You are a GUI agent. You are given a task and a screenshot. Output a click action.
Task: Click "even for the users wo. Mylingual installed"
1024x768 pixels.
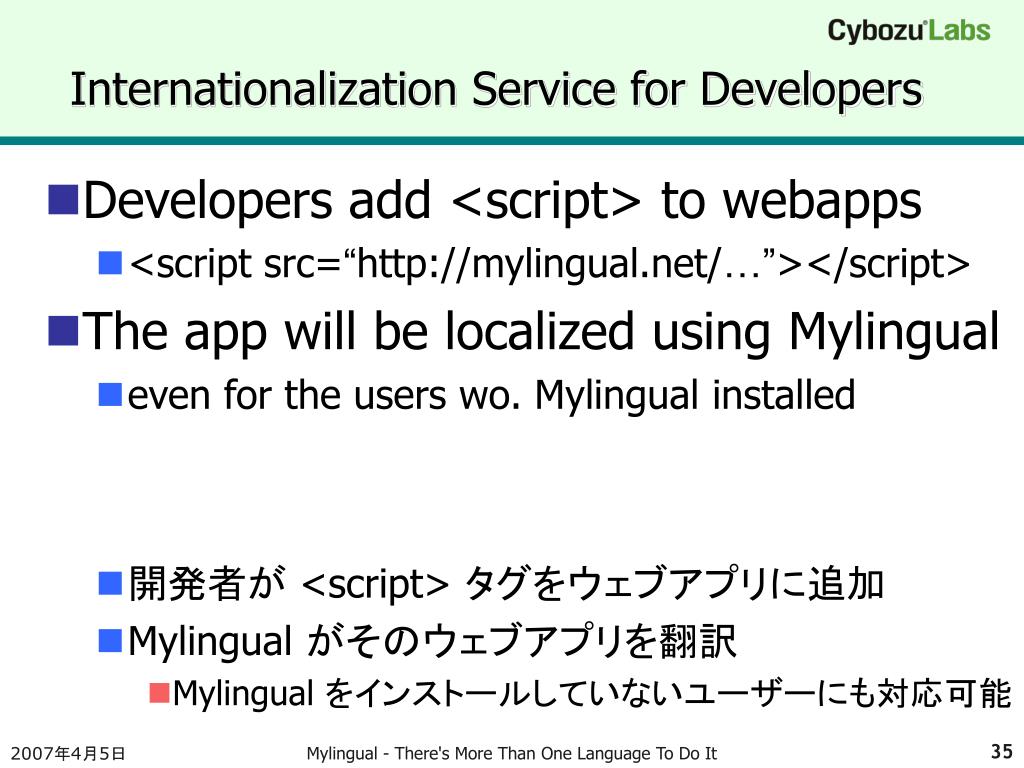492,395
